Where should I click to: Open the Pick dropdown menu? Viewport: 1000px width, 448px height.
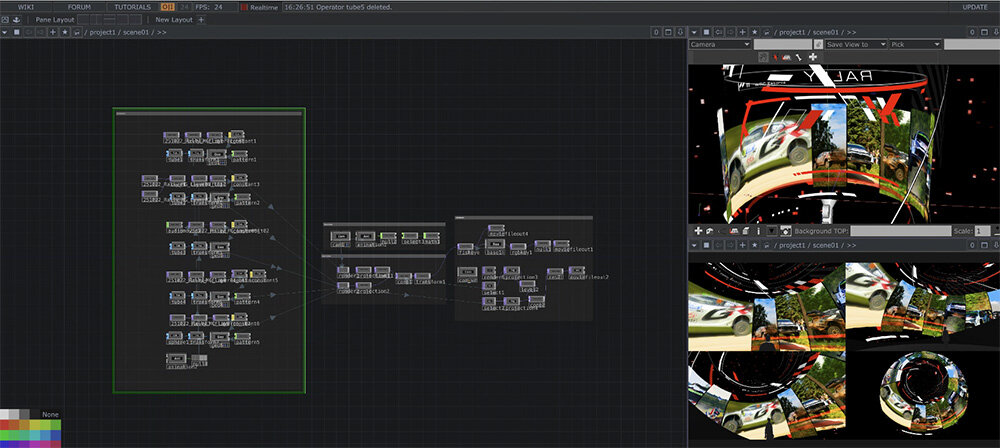[x=916, y=45]
